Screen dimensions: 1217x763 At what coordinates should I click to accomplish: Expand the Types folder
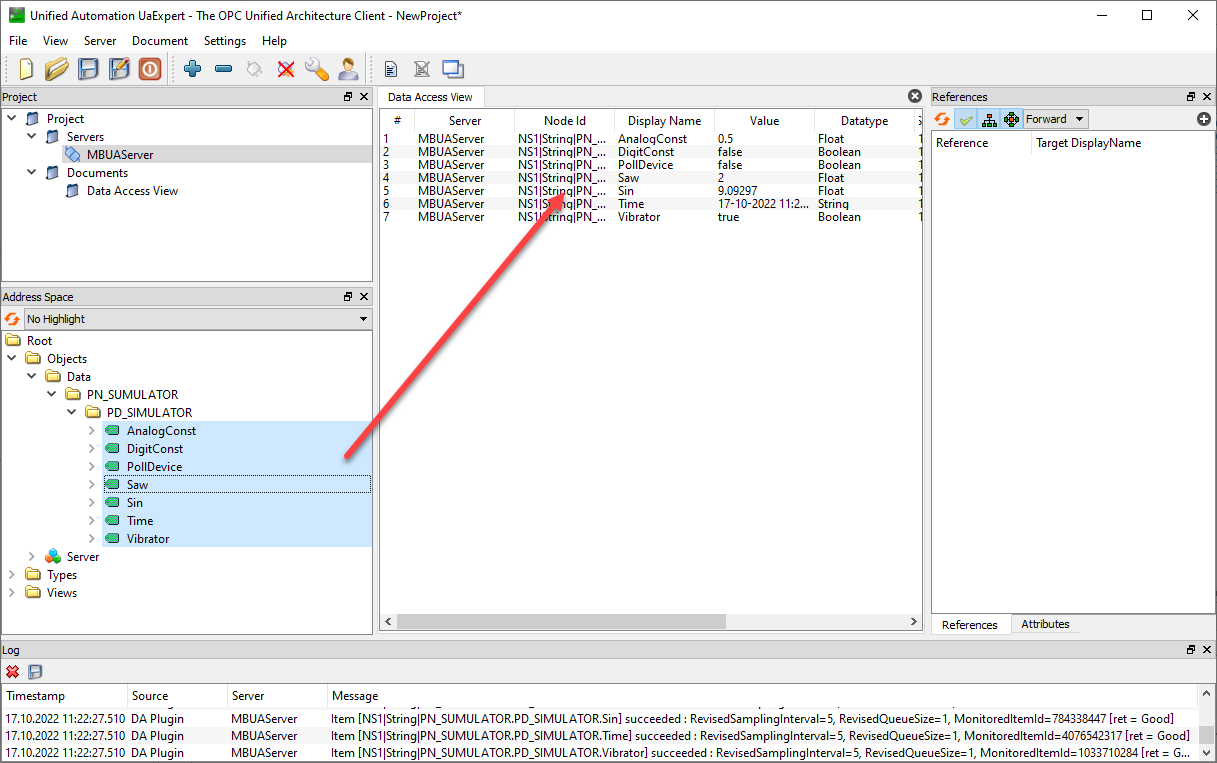[12, 575]
